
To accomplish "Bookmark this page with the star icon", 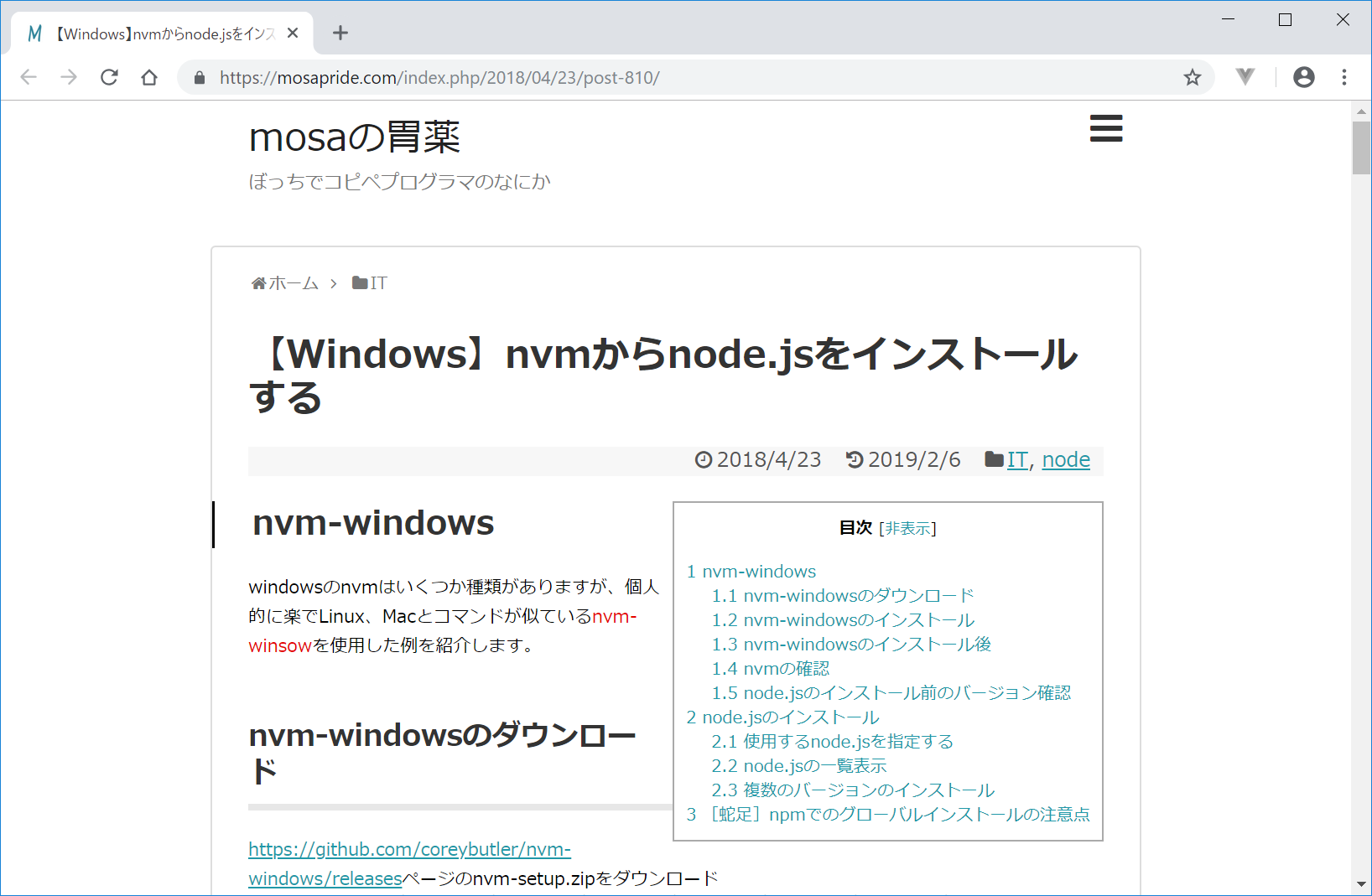I will click(x=1192, y=78).
